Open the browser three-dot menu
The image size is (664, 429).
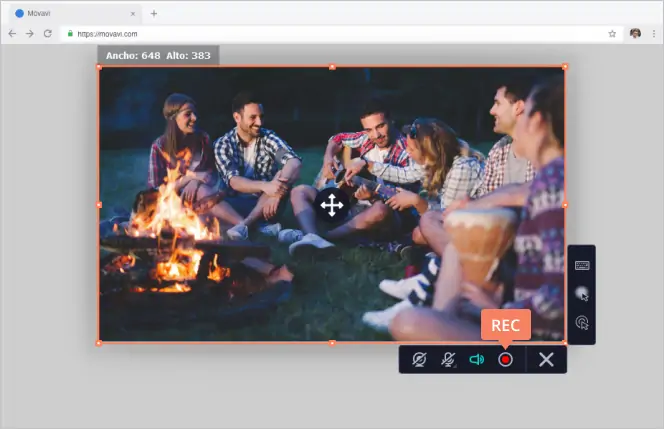[x=654, y=34]
